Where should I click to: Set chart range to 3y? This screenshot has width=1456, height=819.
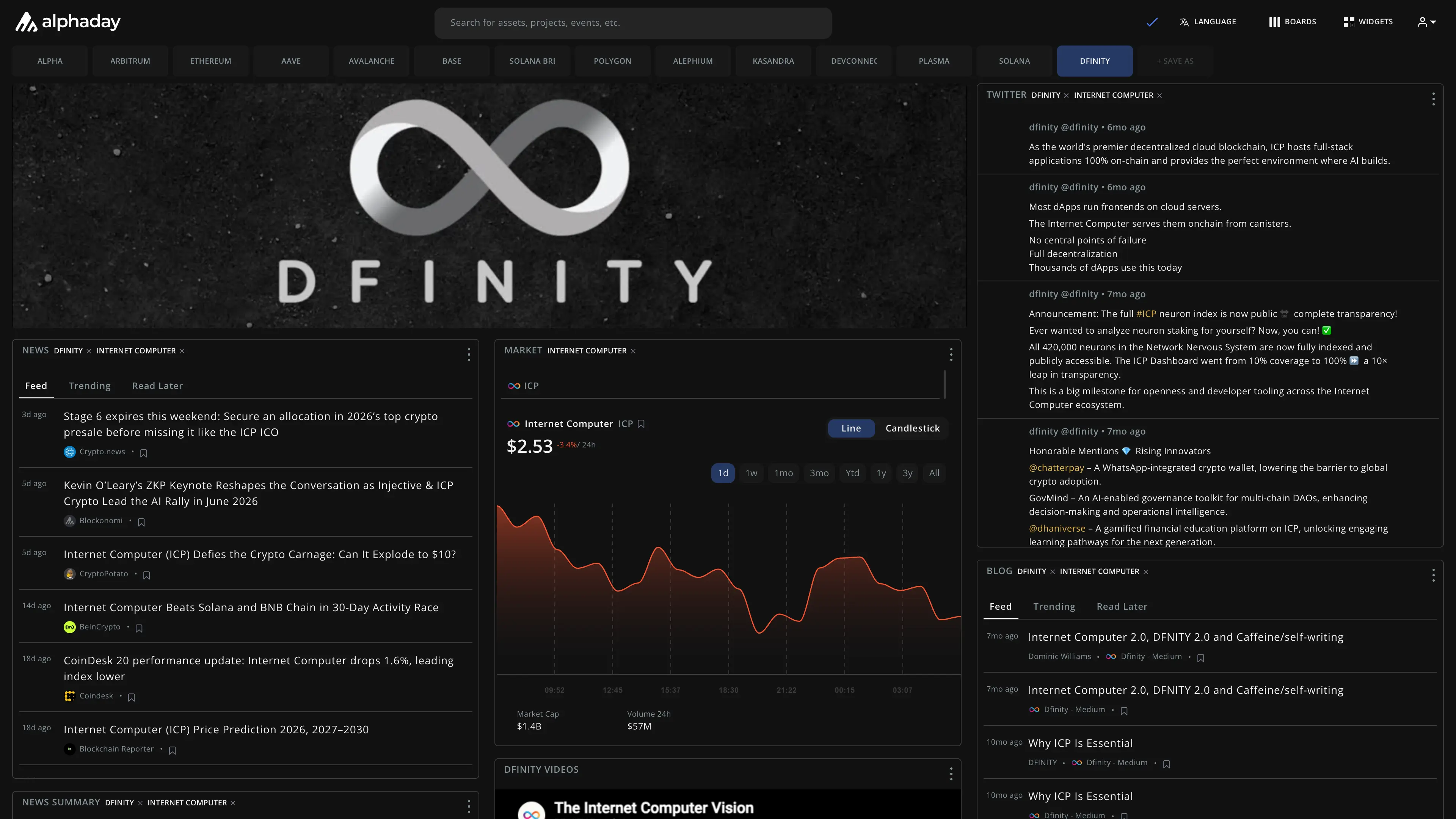click(907, 473)
